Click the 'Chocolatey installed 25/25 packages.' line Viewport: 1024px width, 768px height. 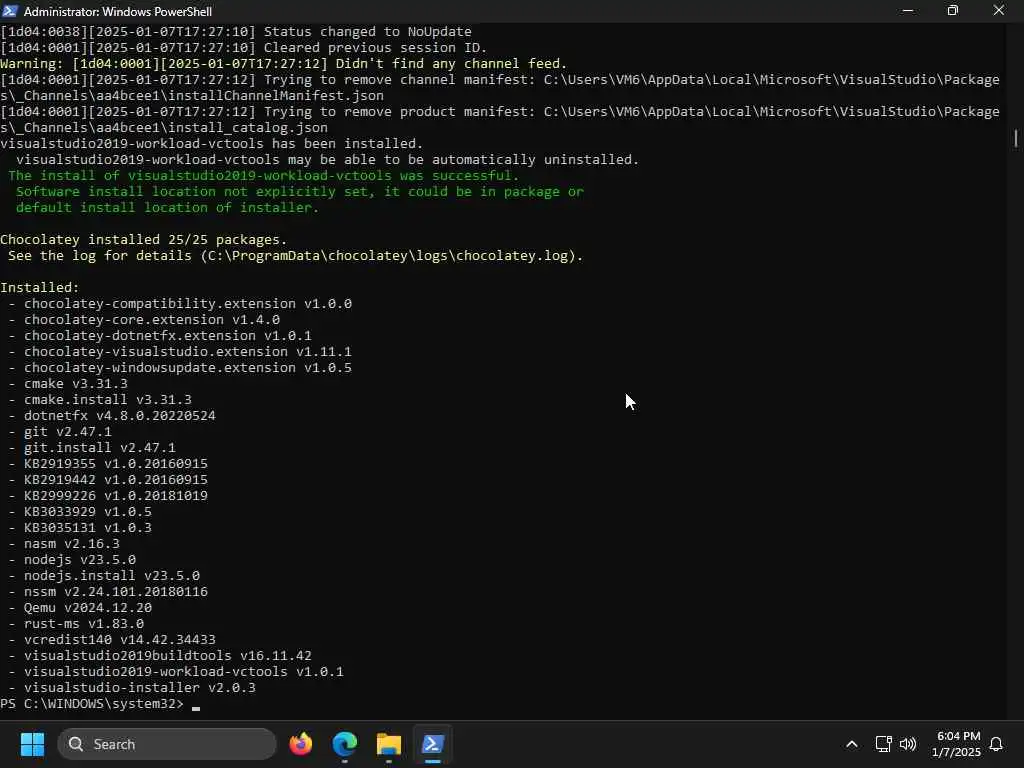point(144,239)
